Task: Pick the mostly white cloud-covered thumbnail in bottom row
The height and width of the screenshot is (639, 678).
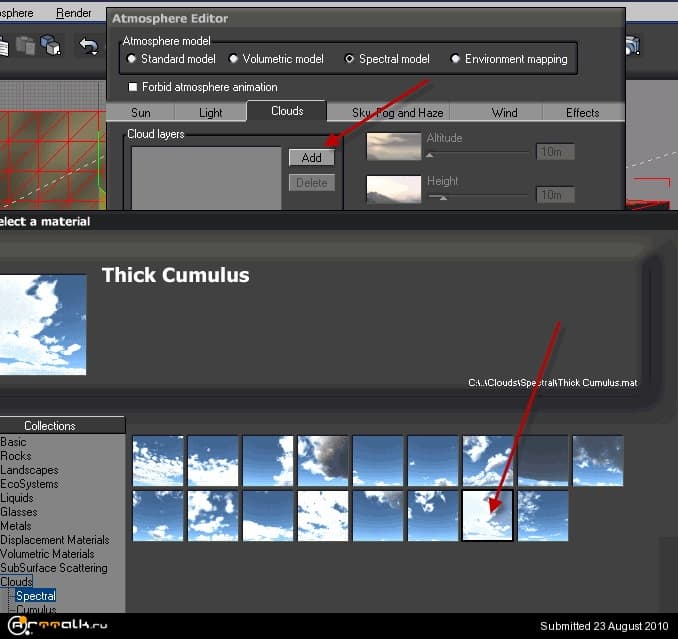Action: click(323, 515)
